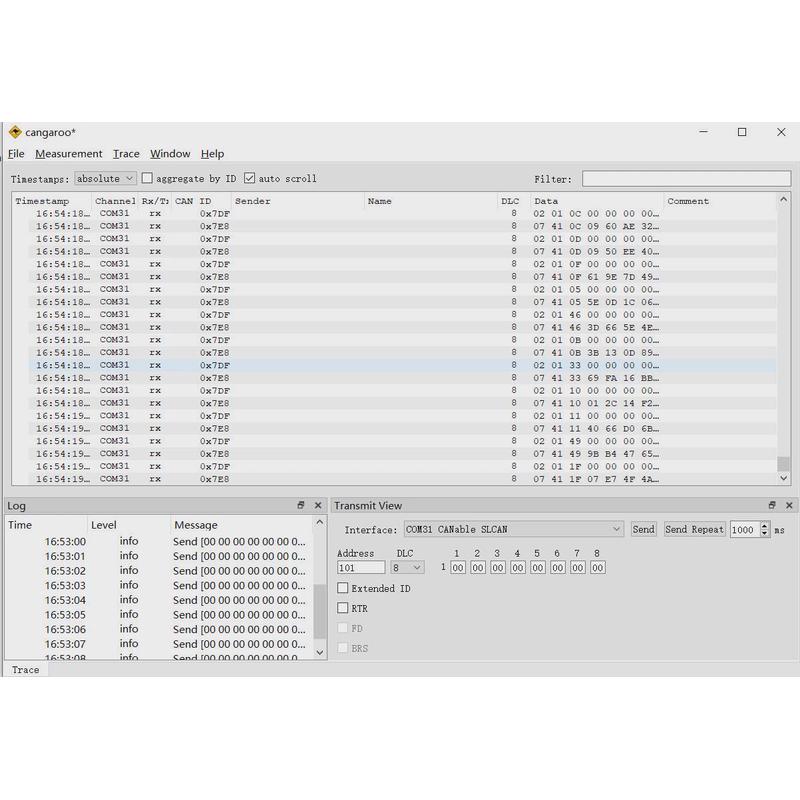Click the CAN ID column header
Viewport: 800px width, 800px height.
click(x=201, y=201)
